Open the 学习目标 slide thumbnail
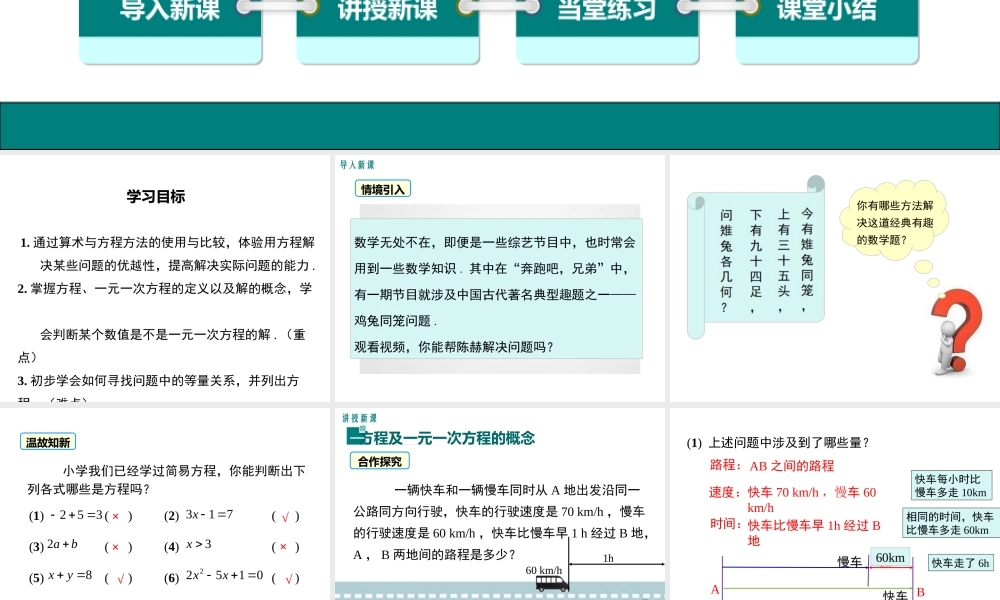Image resolution: width=1000 pixels, height=600 pixels. [165, 278]
